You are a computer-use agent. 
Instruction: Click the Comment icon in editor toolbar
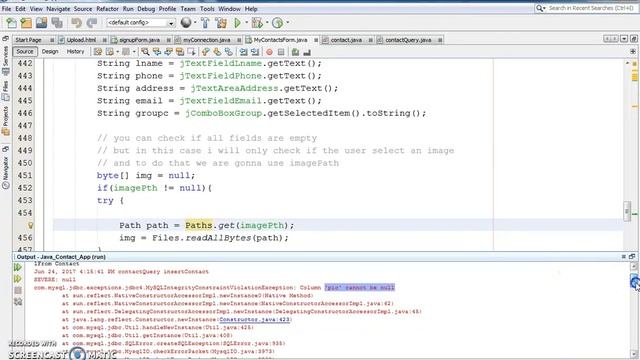pyautogui.click(x=296, y=52)
